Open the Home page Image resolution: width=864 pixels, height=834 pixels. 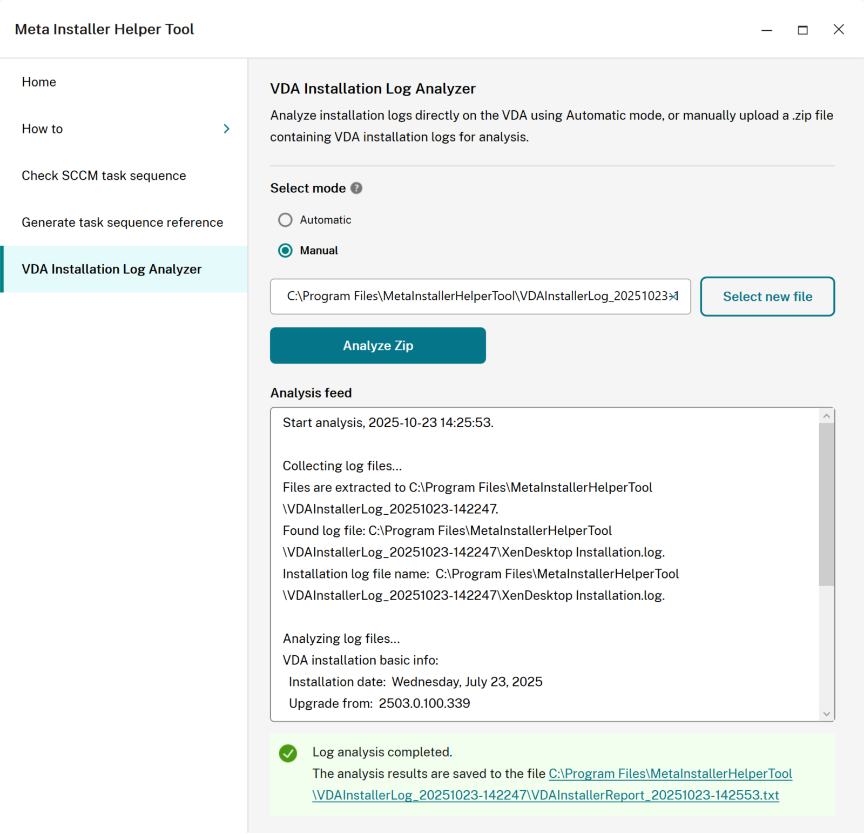pyautogui.click(x=39, y=82)
